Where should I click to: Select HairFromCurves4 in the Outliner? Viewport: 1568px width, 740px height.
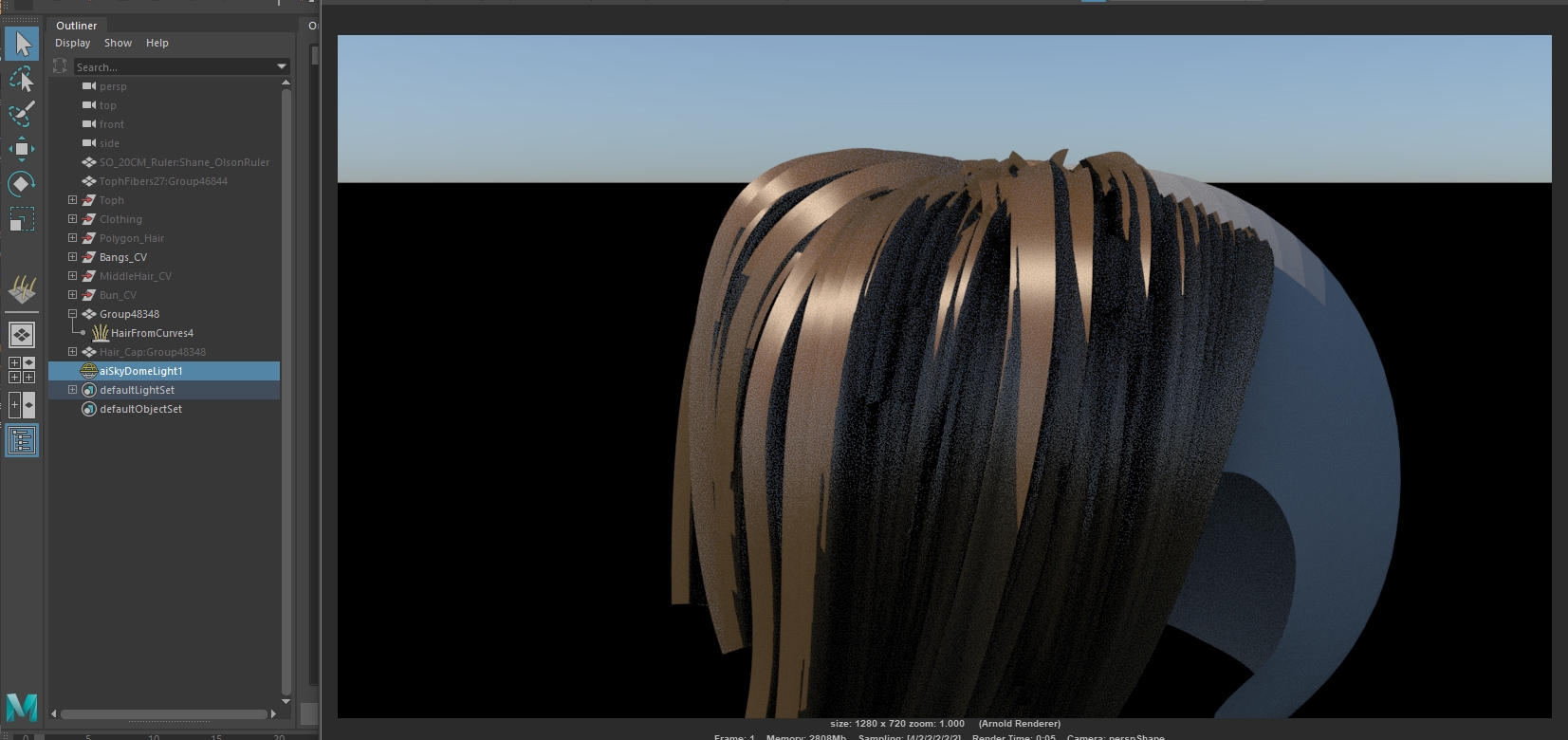152,333
